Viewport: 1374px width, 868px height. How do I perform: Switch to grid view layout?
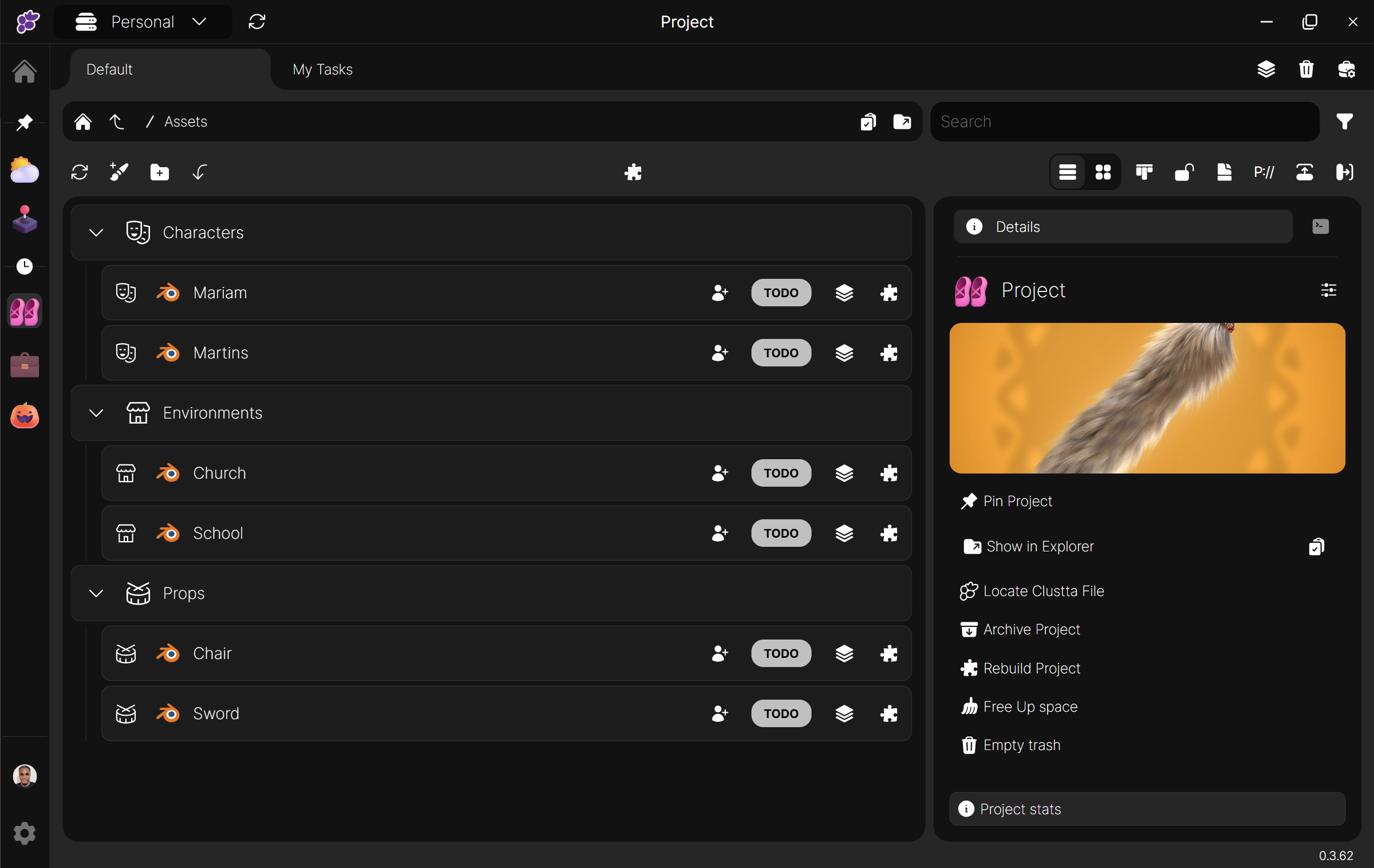(1103, 172)
